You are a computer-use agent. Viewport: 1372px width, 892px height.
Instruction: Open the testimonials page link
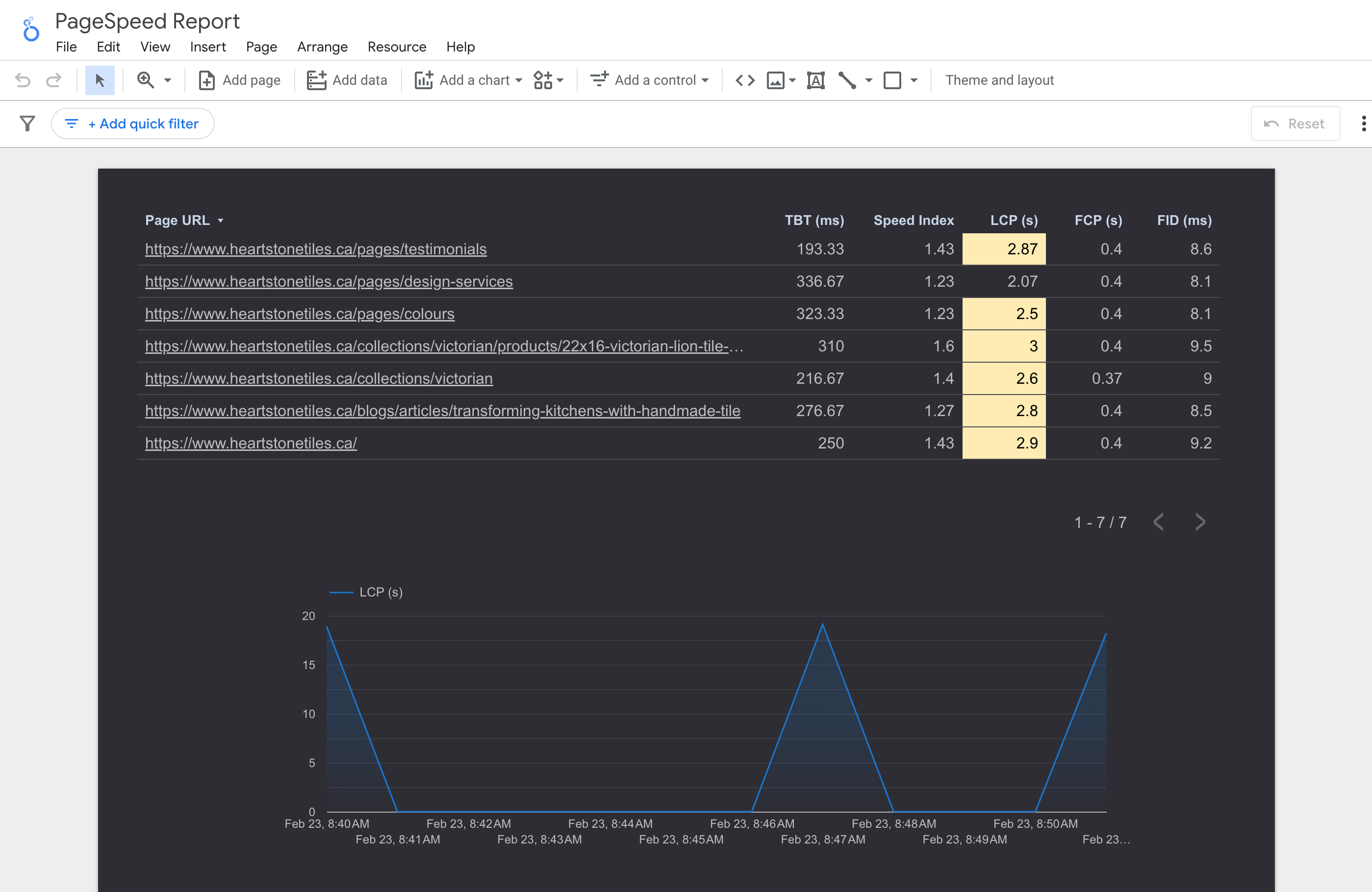[316, 249]
